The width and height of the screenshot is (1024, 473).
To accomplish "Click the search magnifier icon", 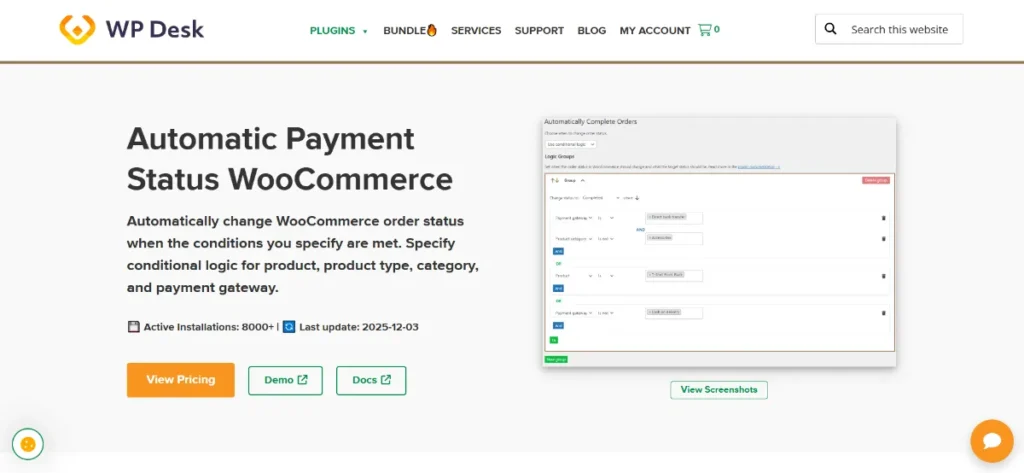I will coord(831,29).
